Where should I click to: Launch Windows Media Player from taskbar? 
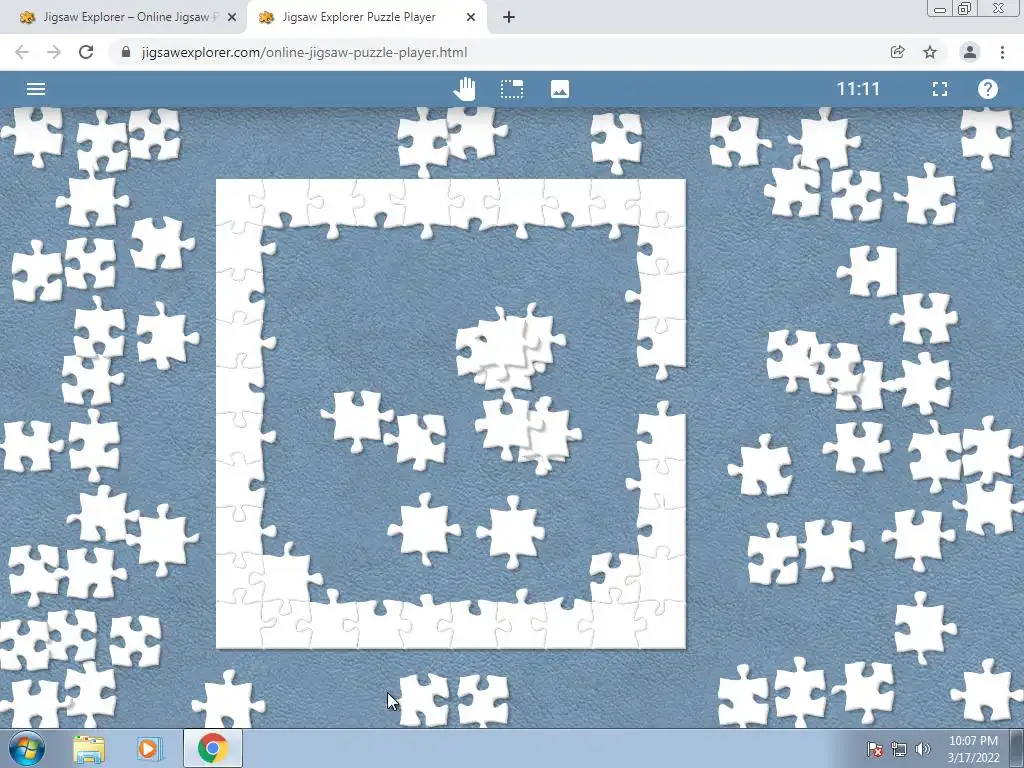148,749
